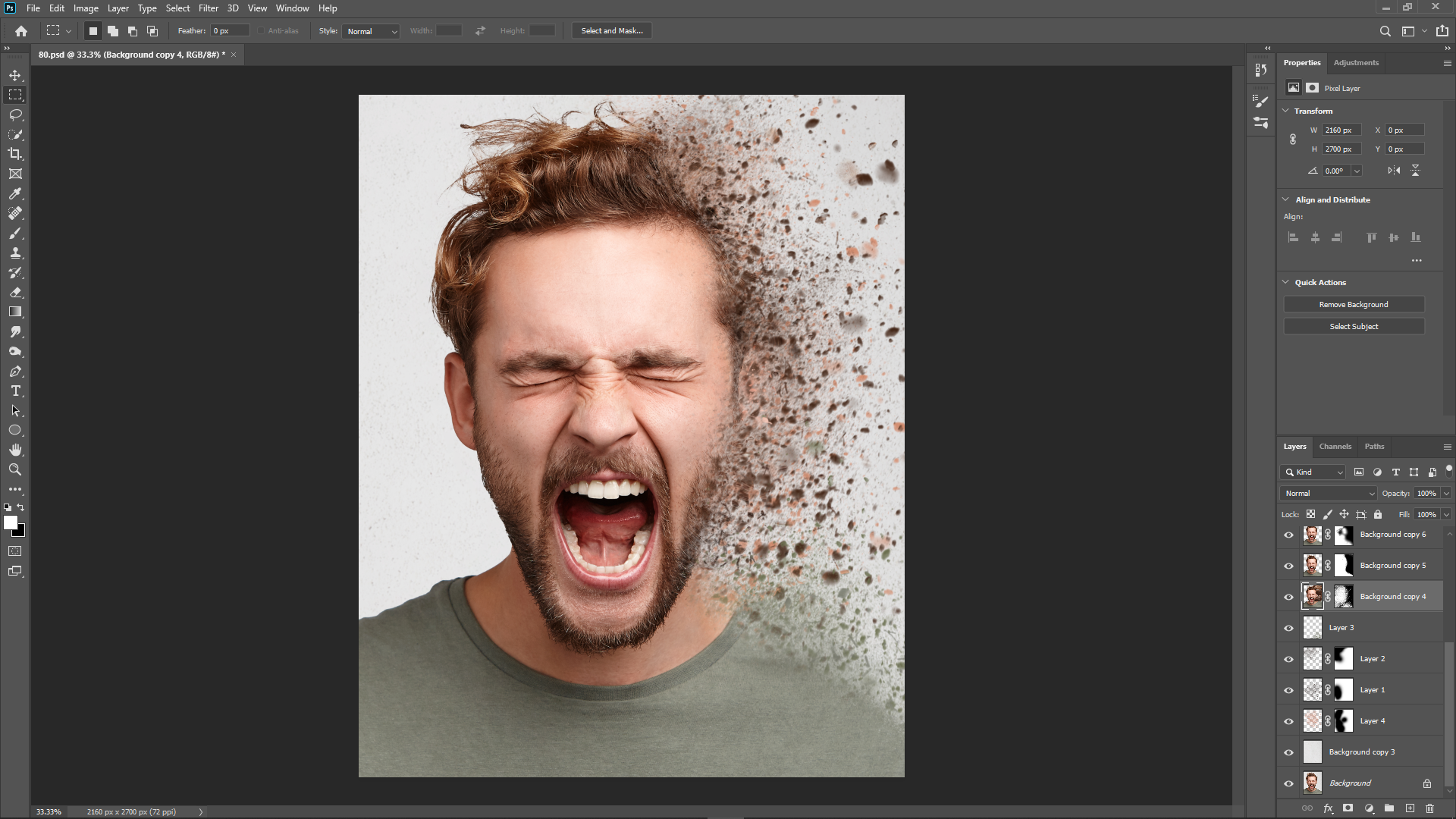Viewport: 1456px width, 819px height.
Task: Open the Layers panel menu
Action: pos(1447,447)
